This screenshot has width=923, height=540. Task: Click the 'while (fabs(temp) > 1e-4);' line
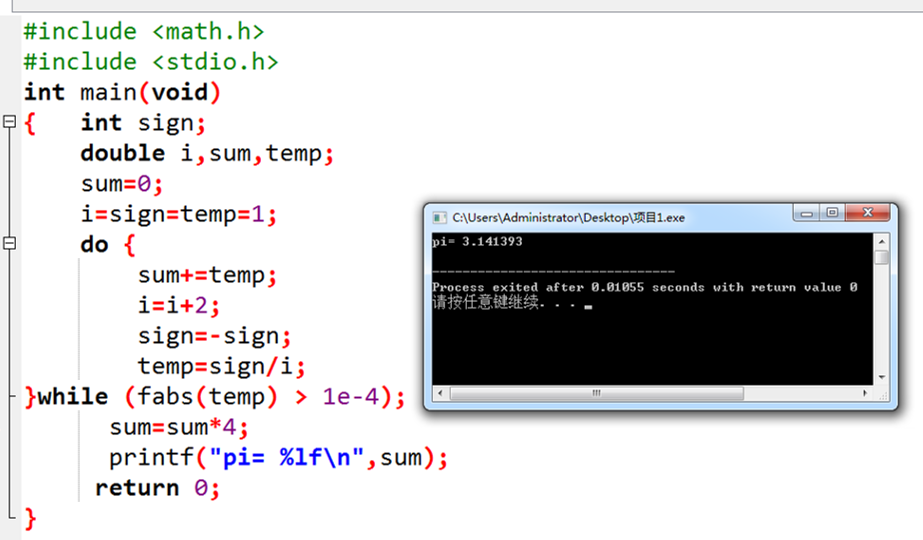(215, 397)
